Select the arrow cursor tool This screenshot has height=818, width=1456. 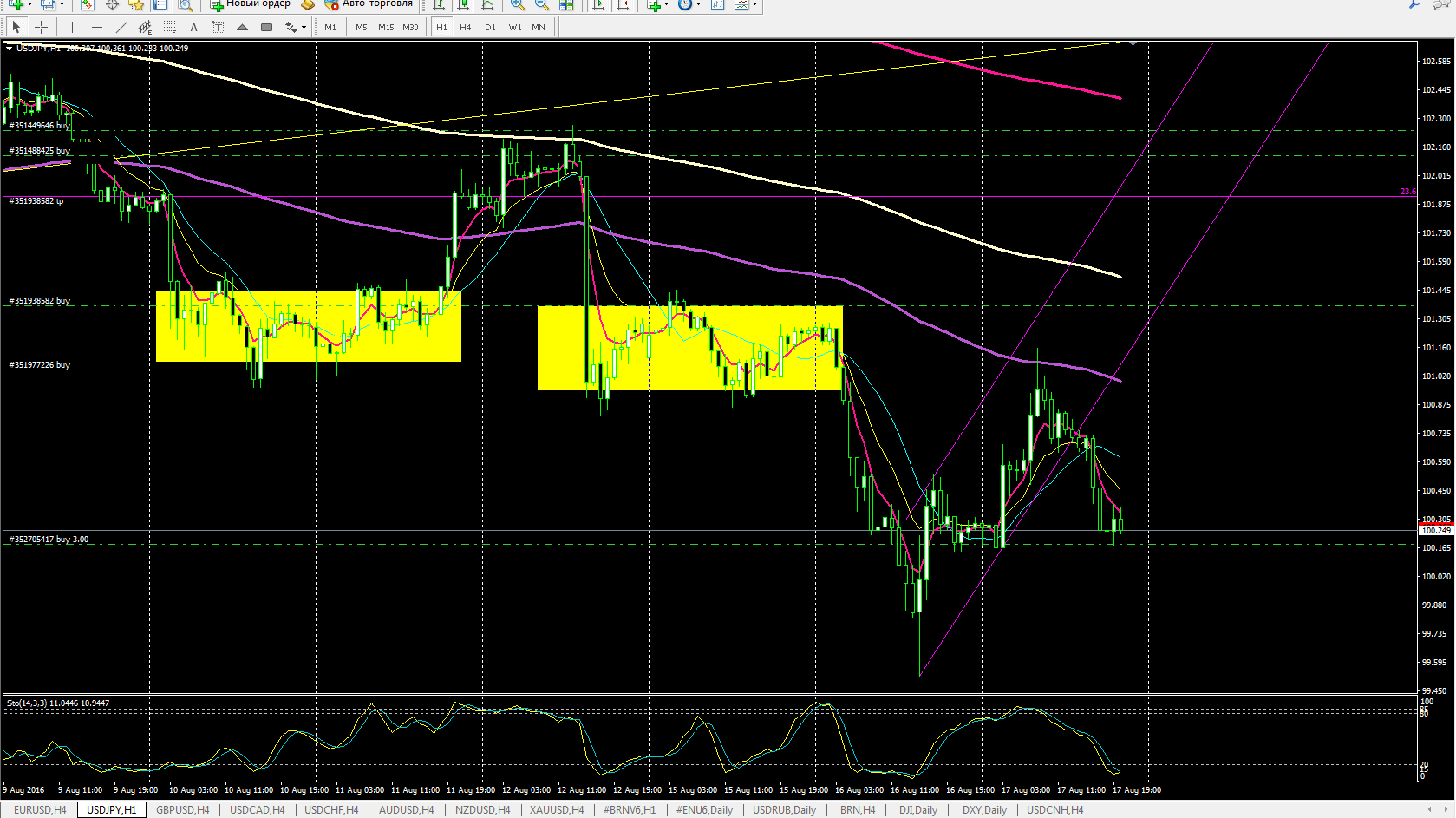16,27
